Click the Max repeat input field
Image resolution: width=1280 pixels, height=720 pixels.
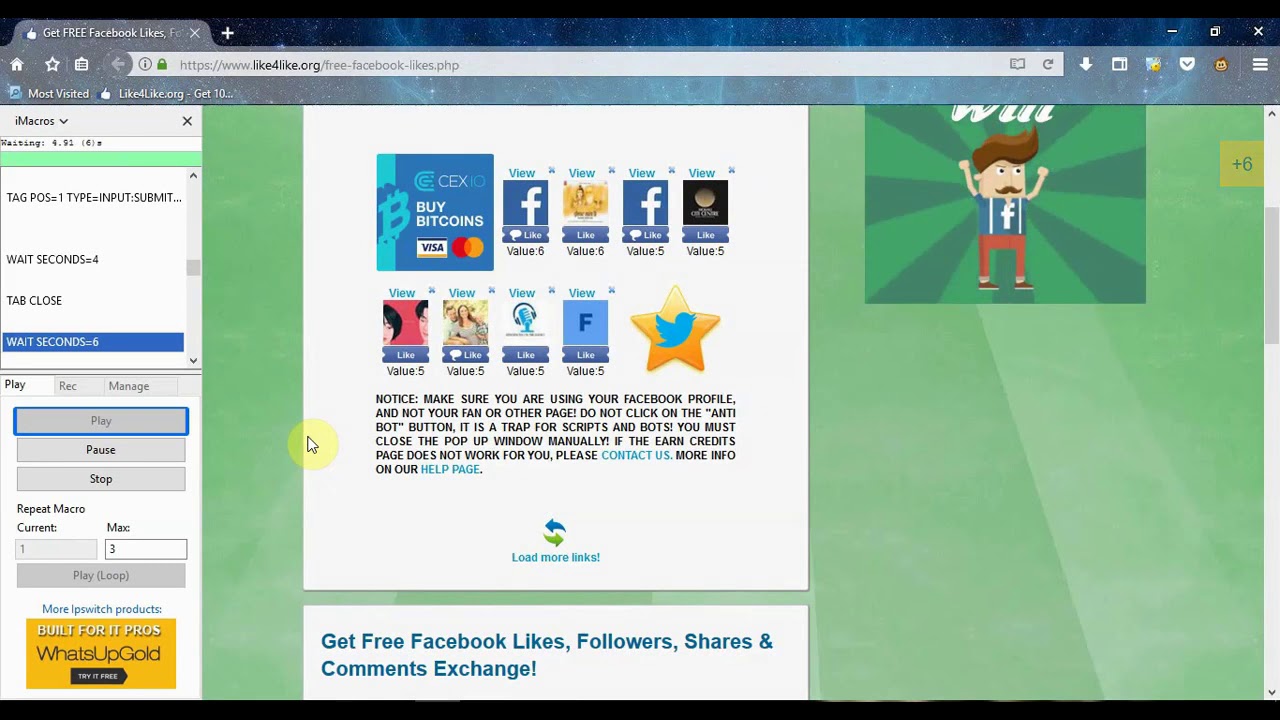(x=145, y=549)
